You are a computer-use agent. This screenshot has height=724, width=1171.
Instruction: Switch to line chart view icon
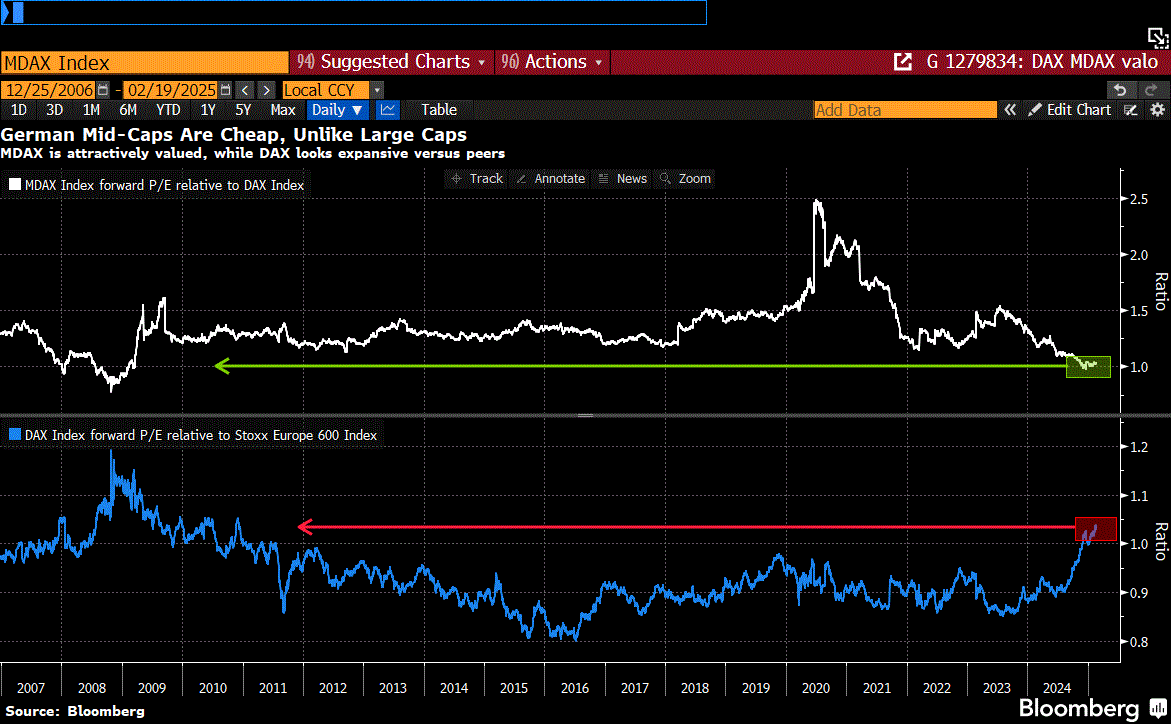click(x=388, y=110)
